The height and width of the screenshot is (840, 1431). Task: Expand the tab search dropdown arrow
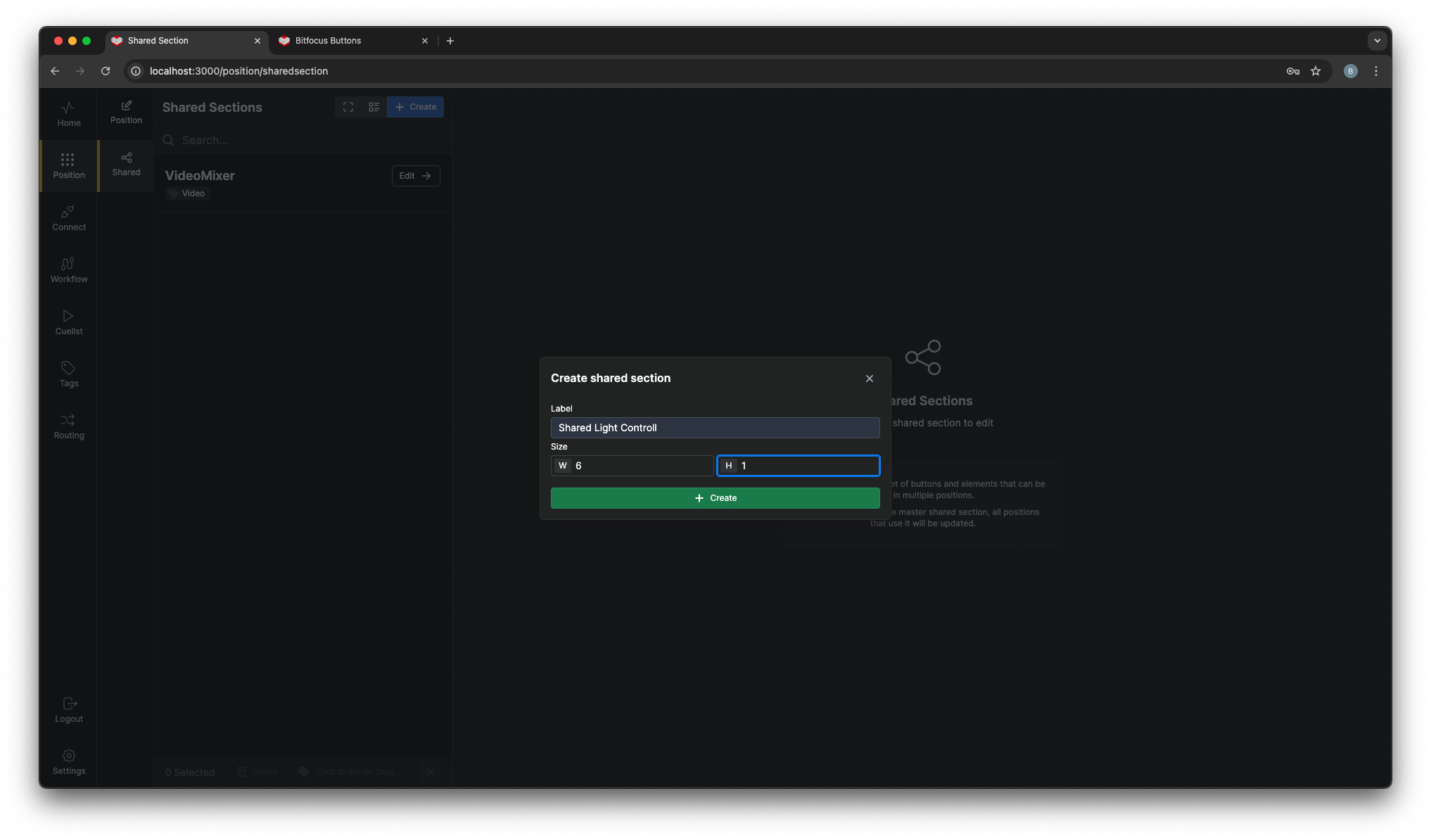[1378, 41]
